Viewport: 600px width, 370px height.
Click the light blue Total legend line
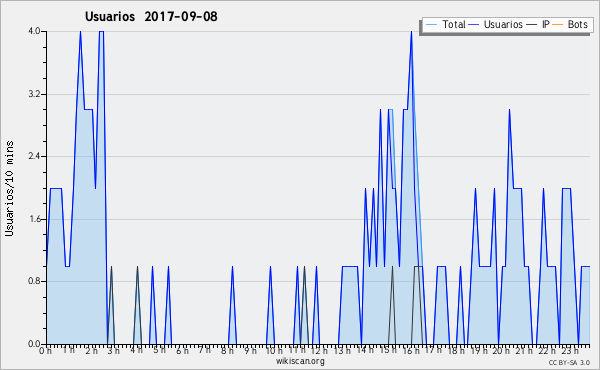(431, 25)
